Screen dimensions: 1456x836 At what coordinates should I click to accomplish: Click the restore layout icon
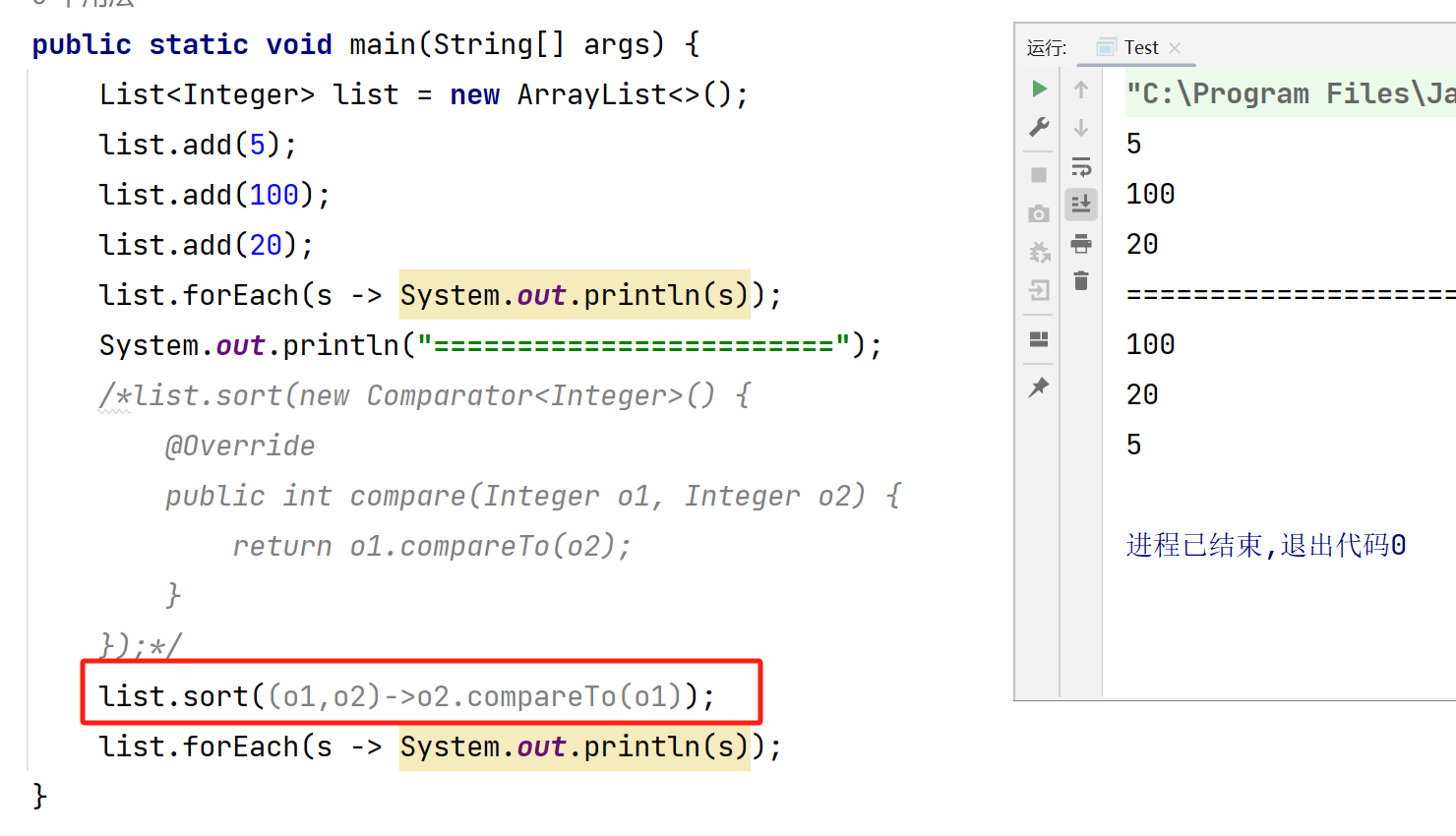point(1039,339)
